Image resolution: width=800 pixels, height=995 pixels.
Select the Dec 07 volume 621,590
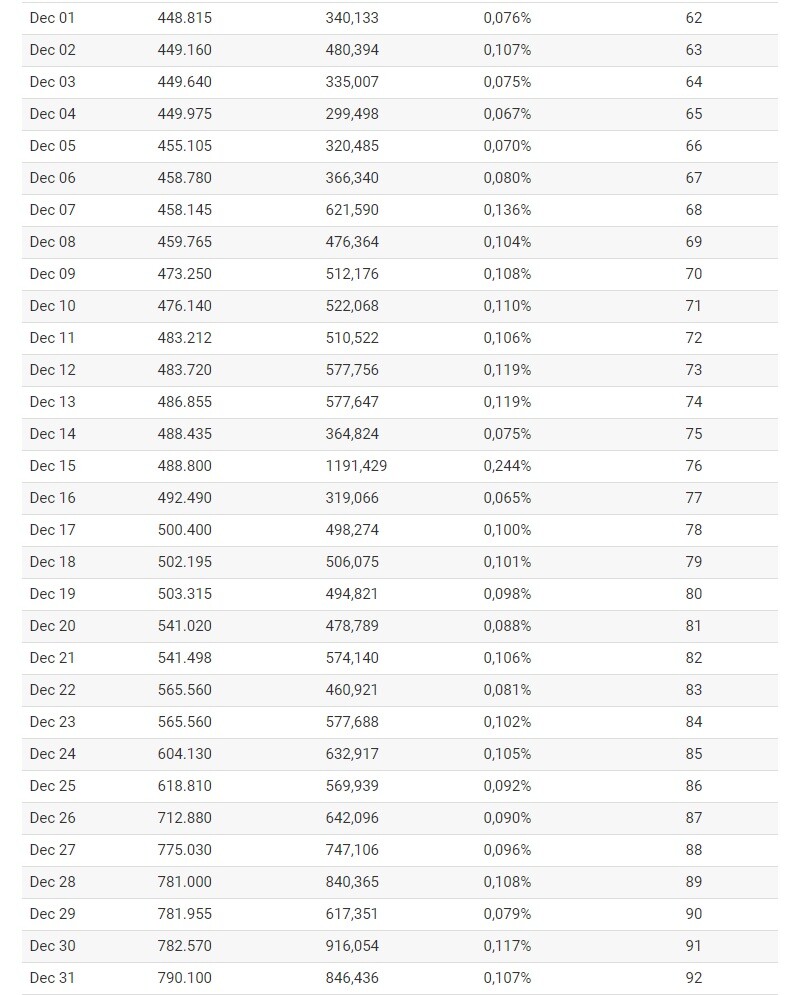(x=352, y=210)
